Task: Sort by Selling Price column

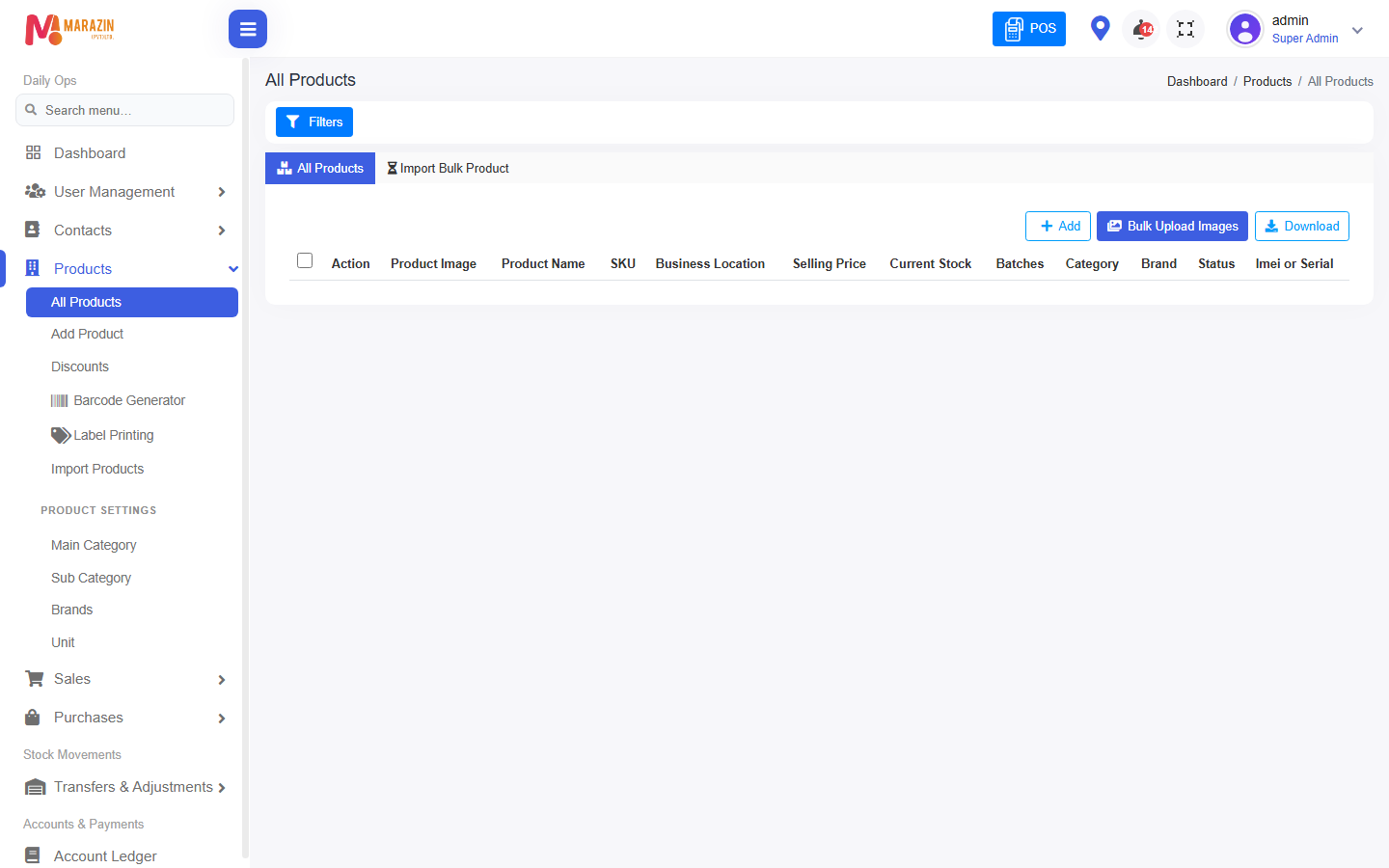Action: click(x=830, y=263)
